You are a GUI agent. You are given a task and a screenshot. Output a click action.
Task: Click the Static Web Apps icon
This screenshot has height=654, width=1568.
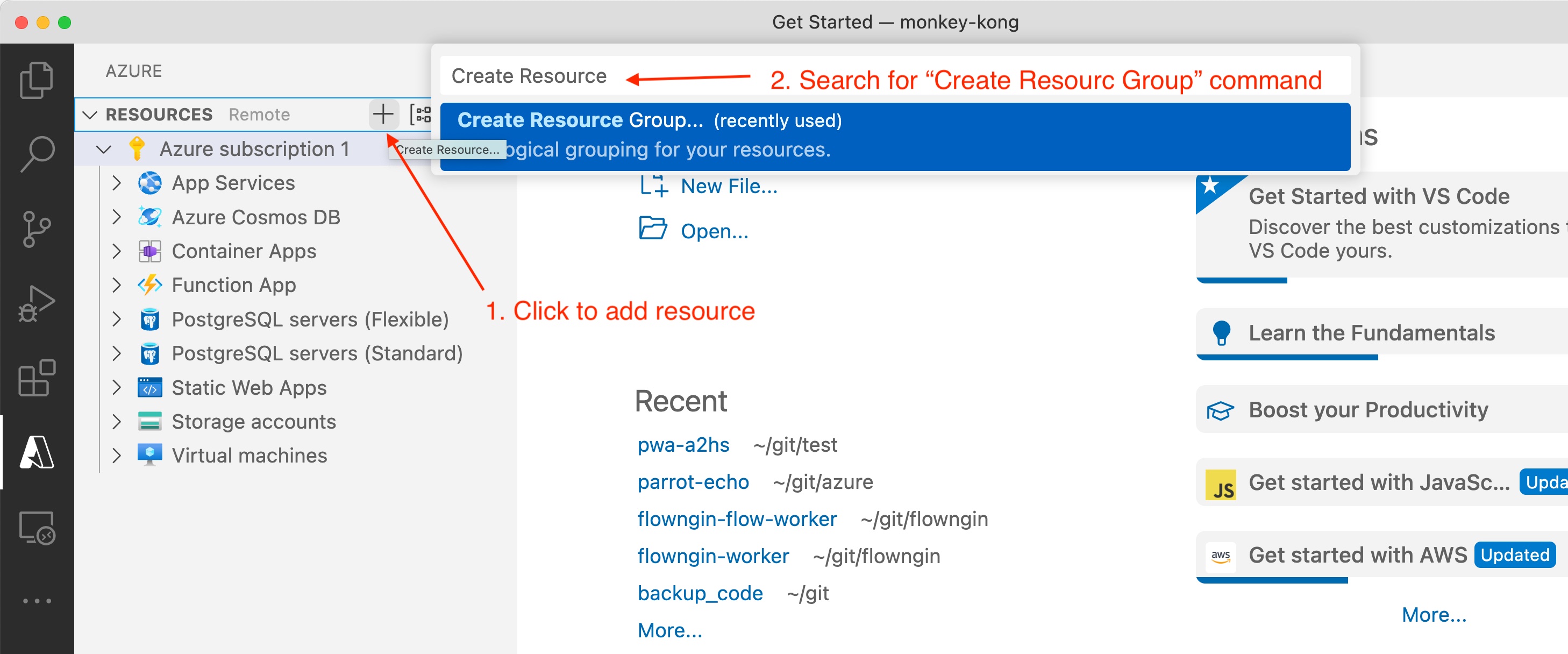(149, 387)
